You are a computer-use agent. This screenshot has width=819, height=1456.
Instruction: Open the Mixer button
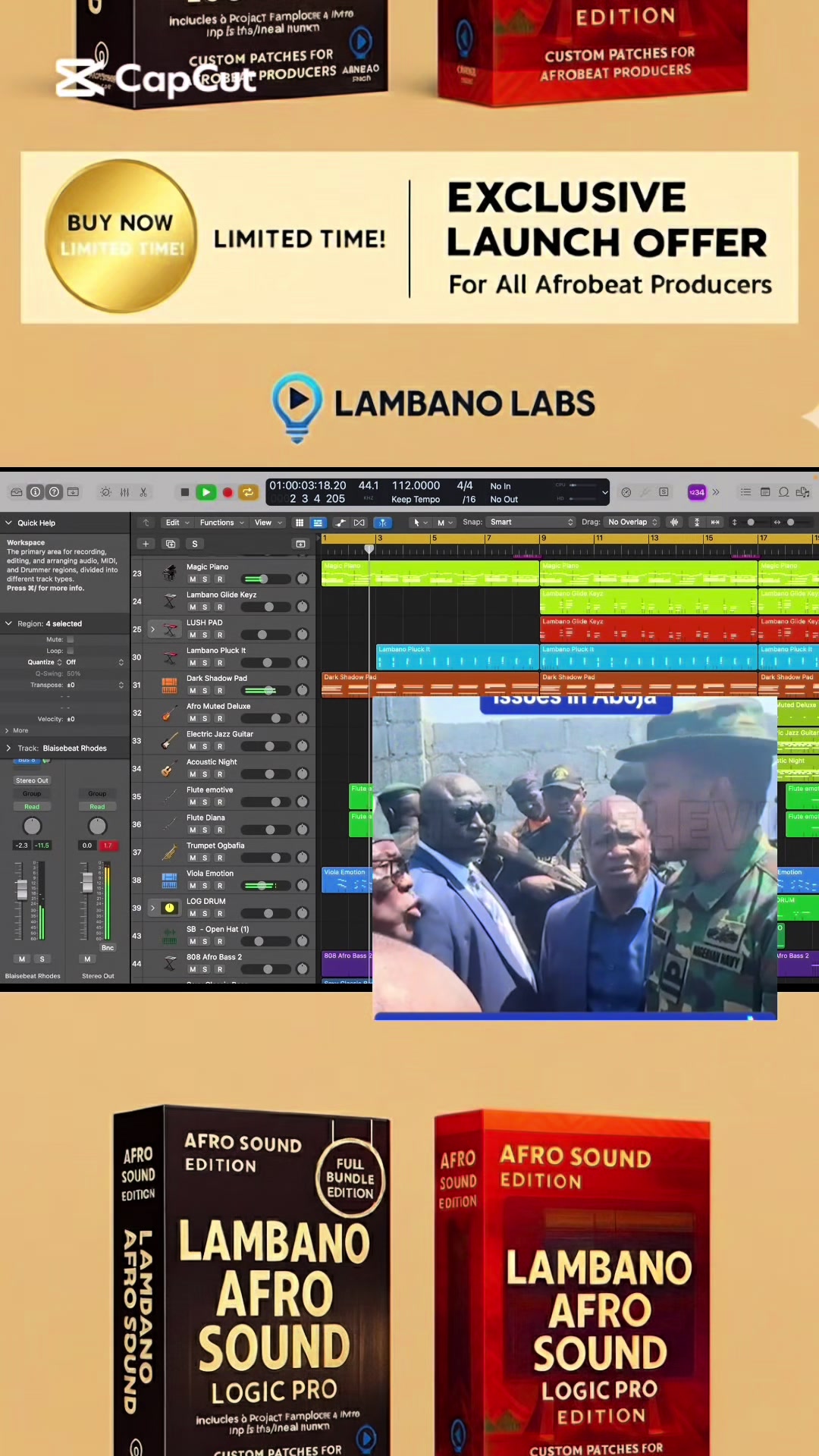pos(124,492)
